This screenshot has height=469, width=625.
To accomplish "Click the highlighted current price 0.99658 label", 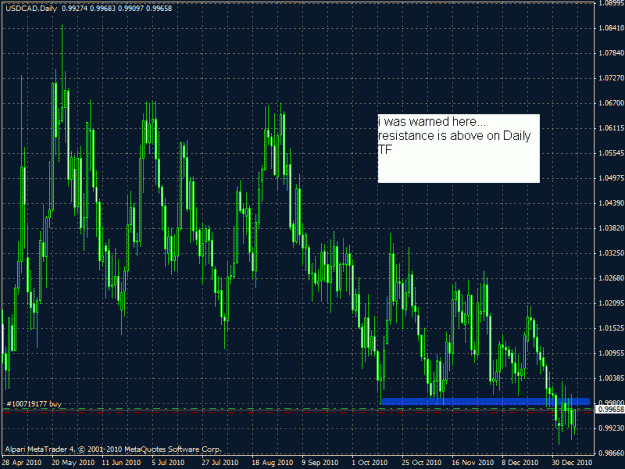I will 610,409.
